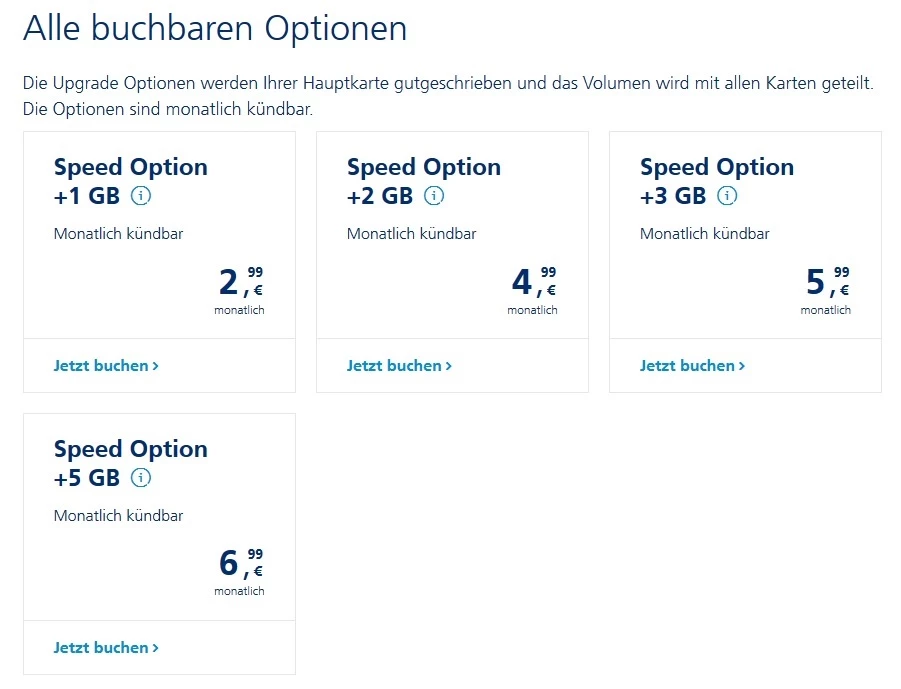Screen dimensions: 901x689
Task: Click the 4,99 € monthly price
Action: pos(534,284)
